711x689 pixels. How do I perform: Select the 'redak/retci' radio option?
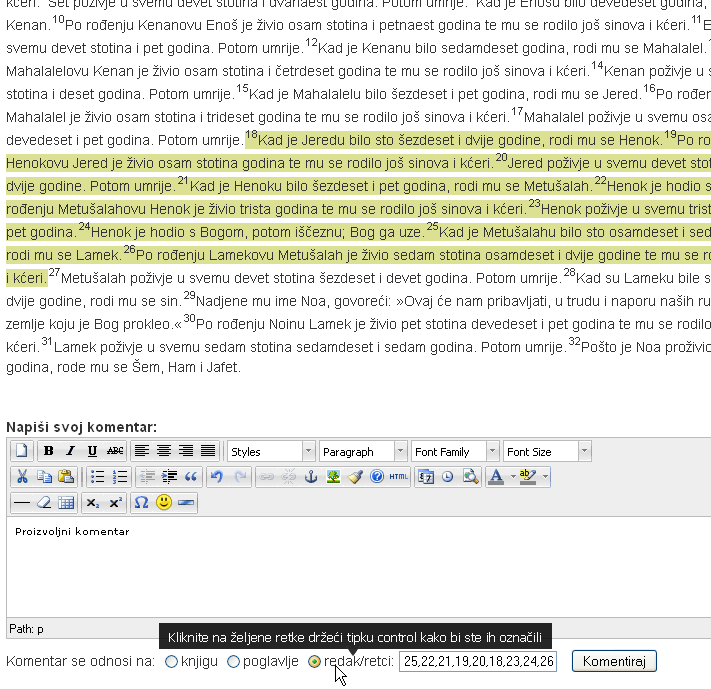[x=315, y=661]
